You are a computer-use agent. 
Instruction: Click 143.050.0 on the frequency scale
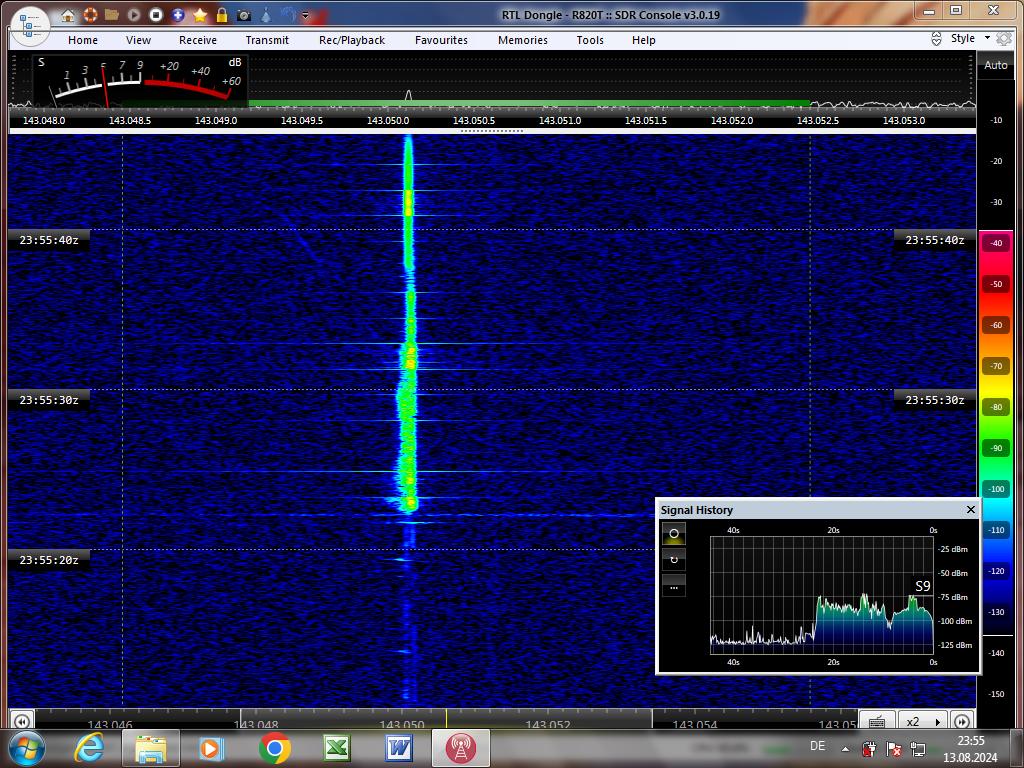(x=388, y=121)
